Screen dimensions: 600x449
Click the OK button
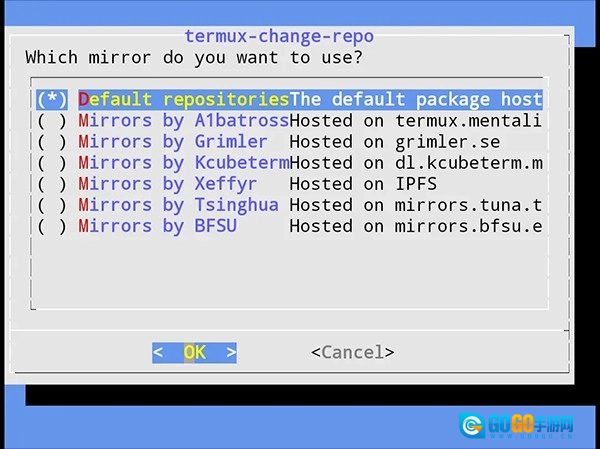pyautogui.click(x=194, y=352)
